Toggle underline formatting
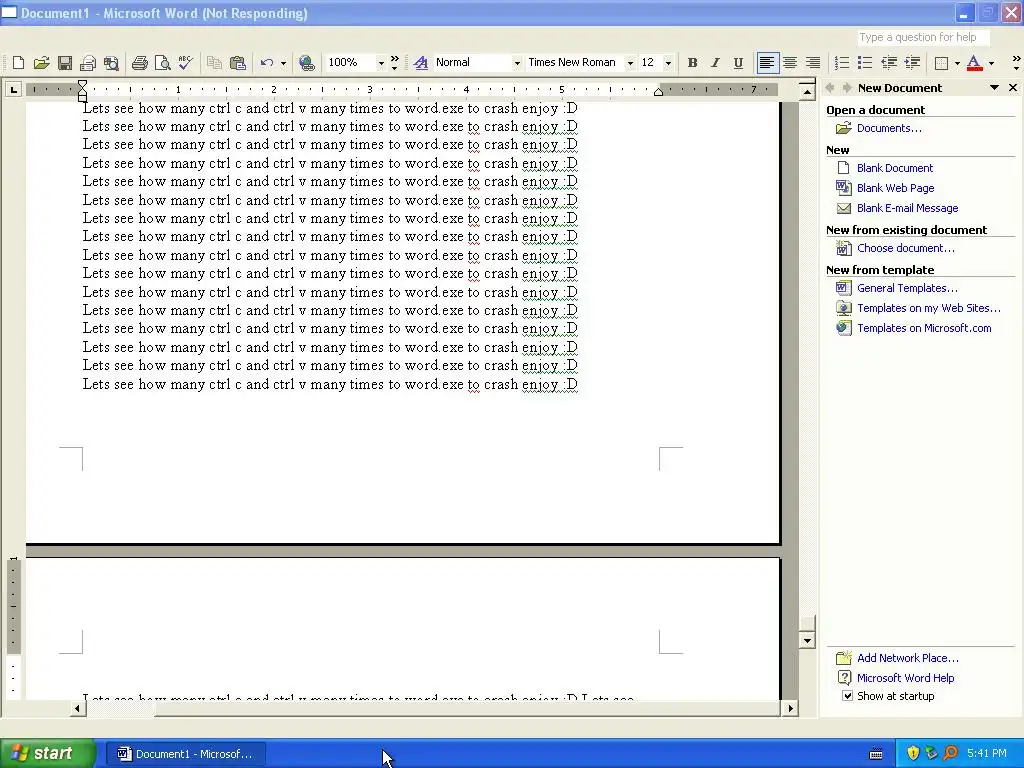Viewport: 1024px width, 768px height. pos(738,63)
